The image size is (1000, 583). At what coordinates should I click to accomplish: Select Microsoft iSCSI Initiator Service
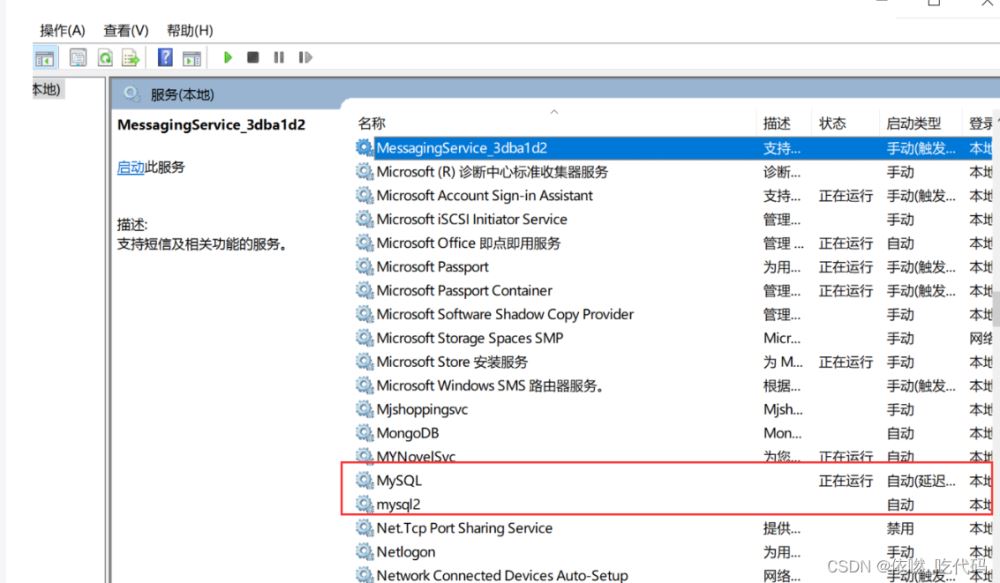point(471,219)
